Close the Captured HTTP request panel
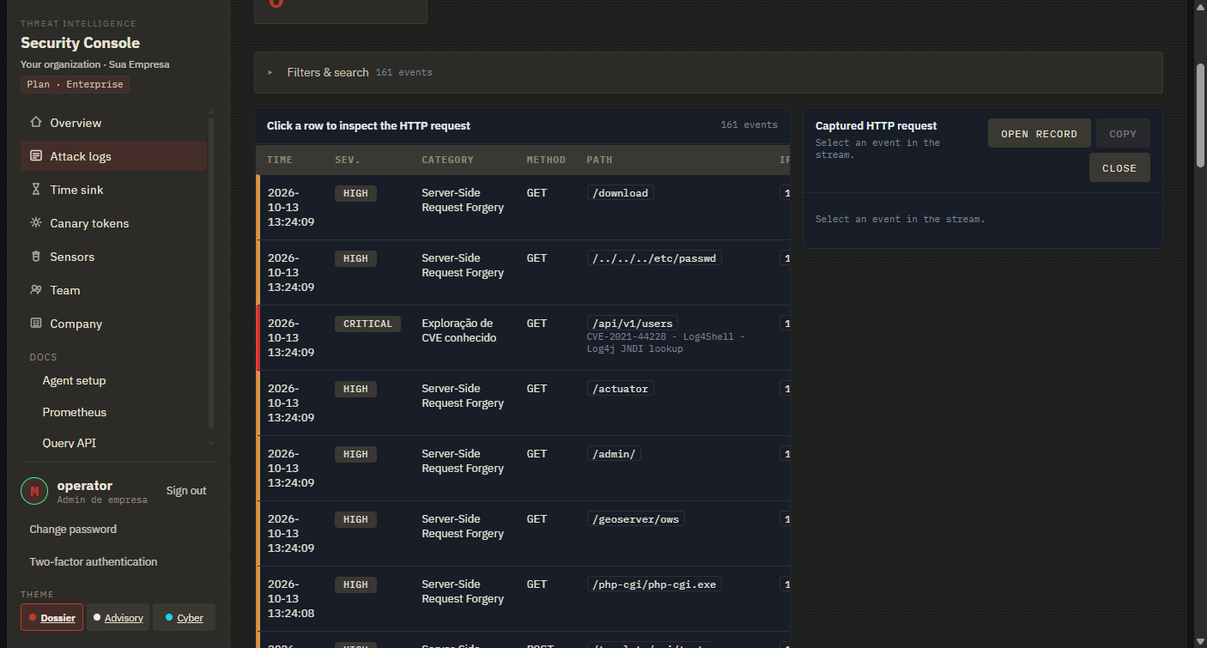The image size is (1207, 648). click(x=1119, y=168)
